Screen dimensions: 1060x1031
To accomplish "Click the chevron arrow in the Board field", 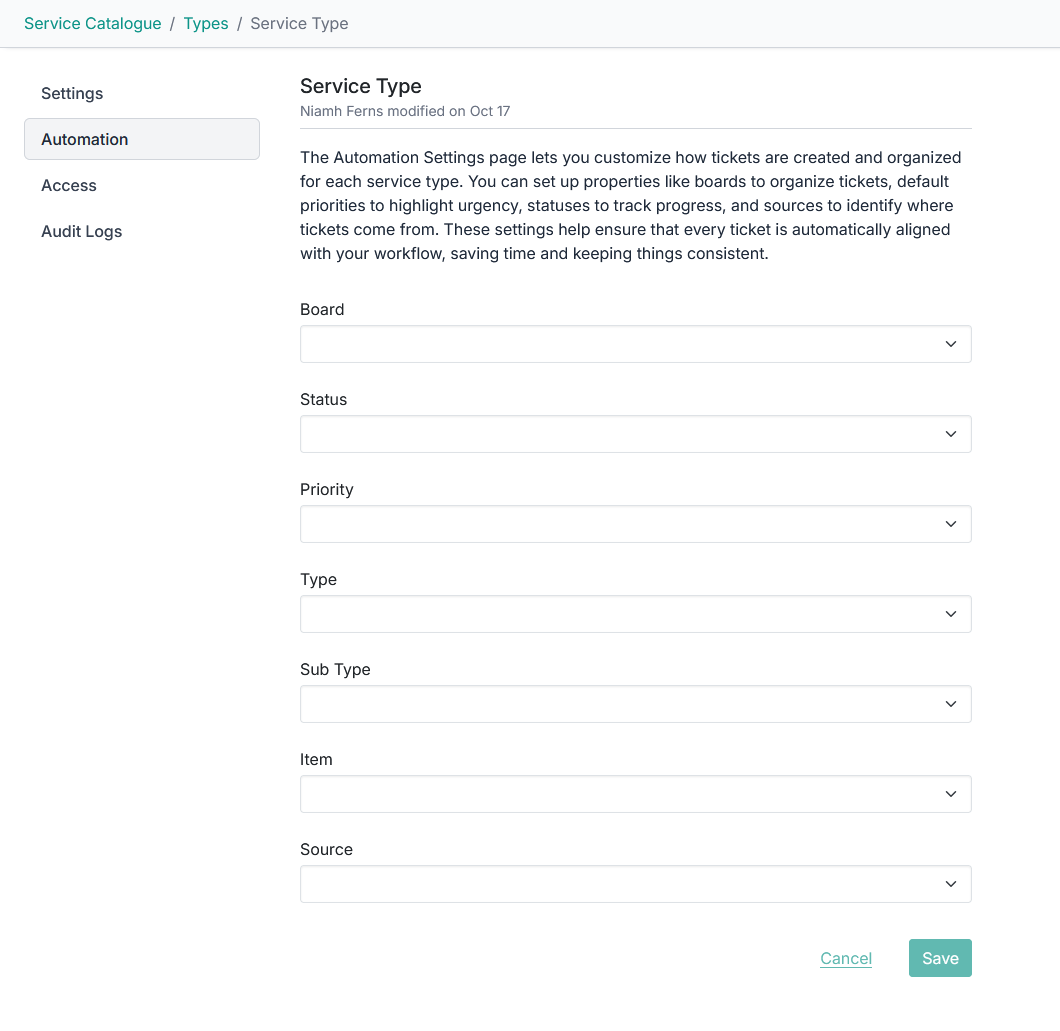I will tap(950, 344).
